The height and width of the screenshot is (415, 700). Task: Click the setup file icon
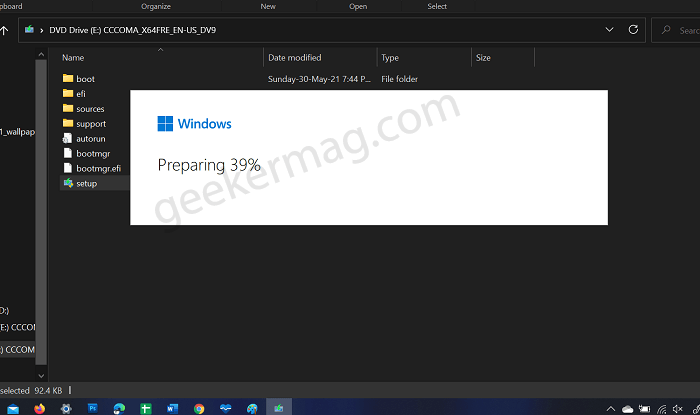[68, 183]
